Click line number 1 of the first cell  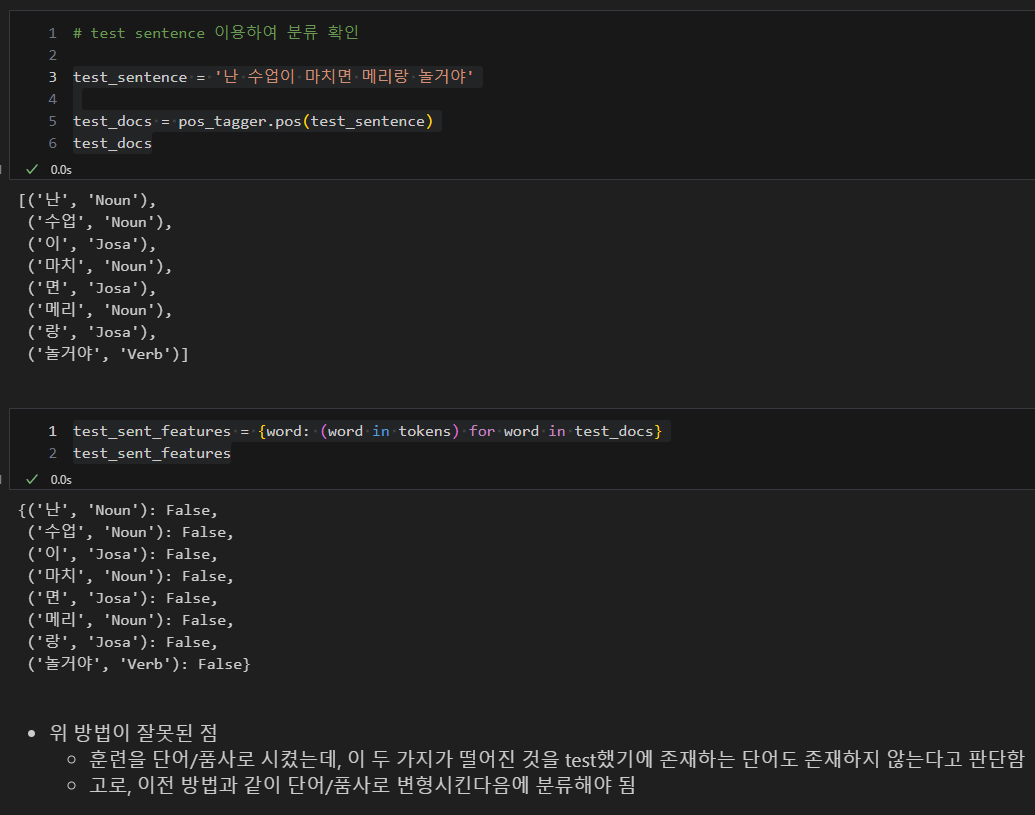click(53, 33)
